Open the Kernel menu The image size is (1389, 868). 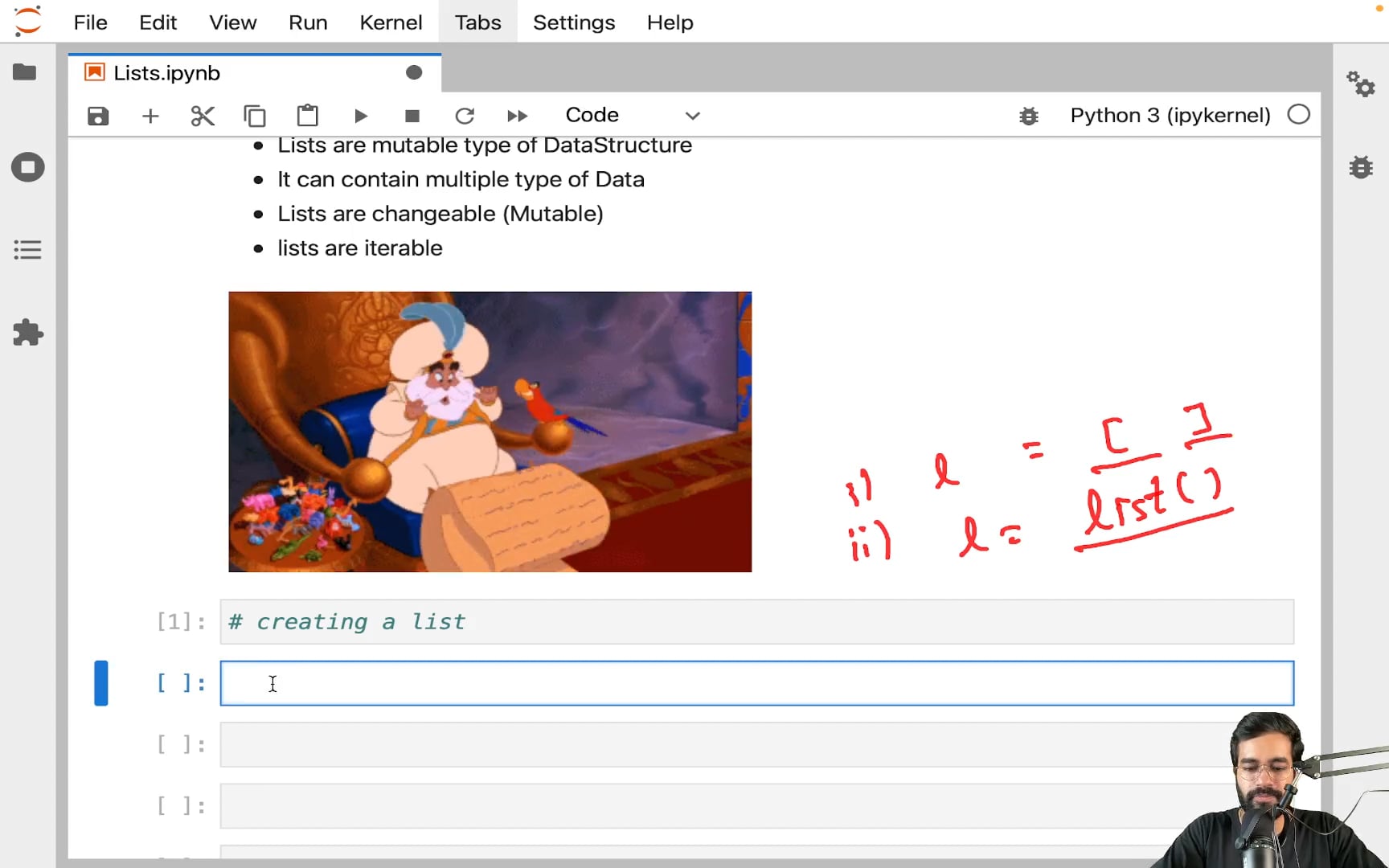click(x=391, y=23)
